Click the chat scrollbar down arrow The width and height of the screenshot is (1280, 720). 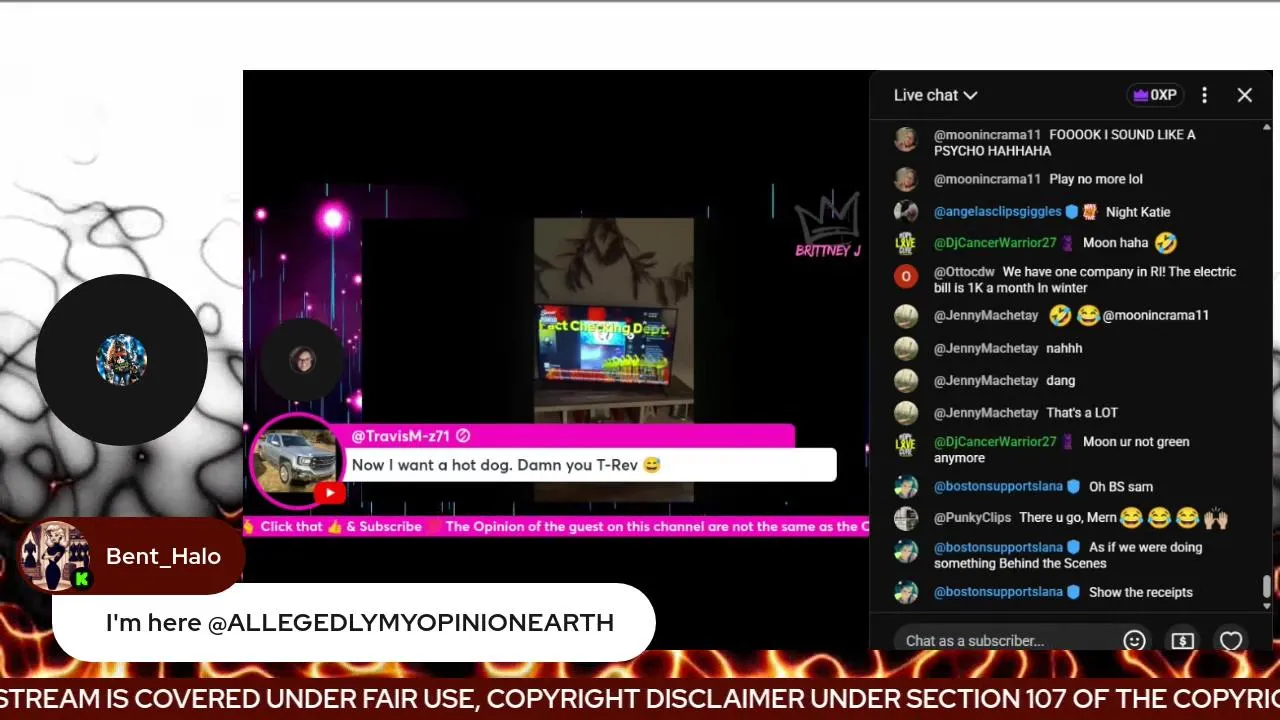[1267, 606]
